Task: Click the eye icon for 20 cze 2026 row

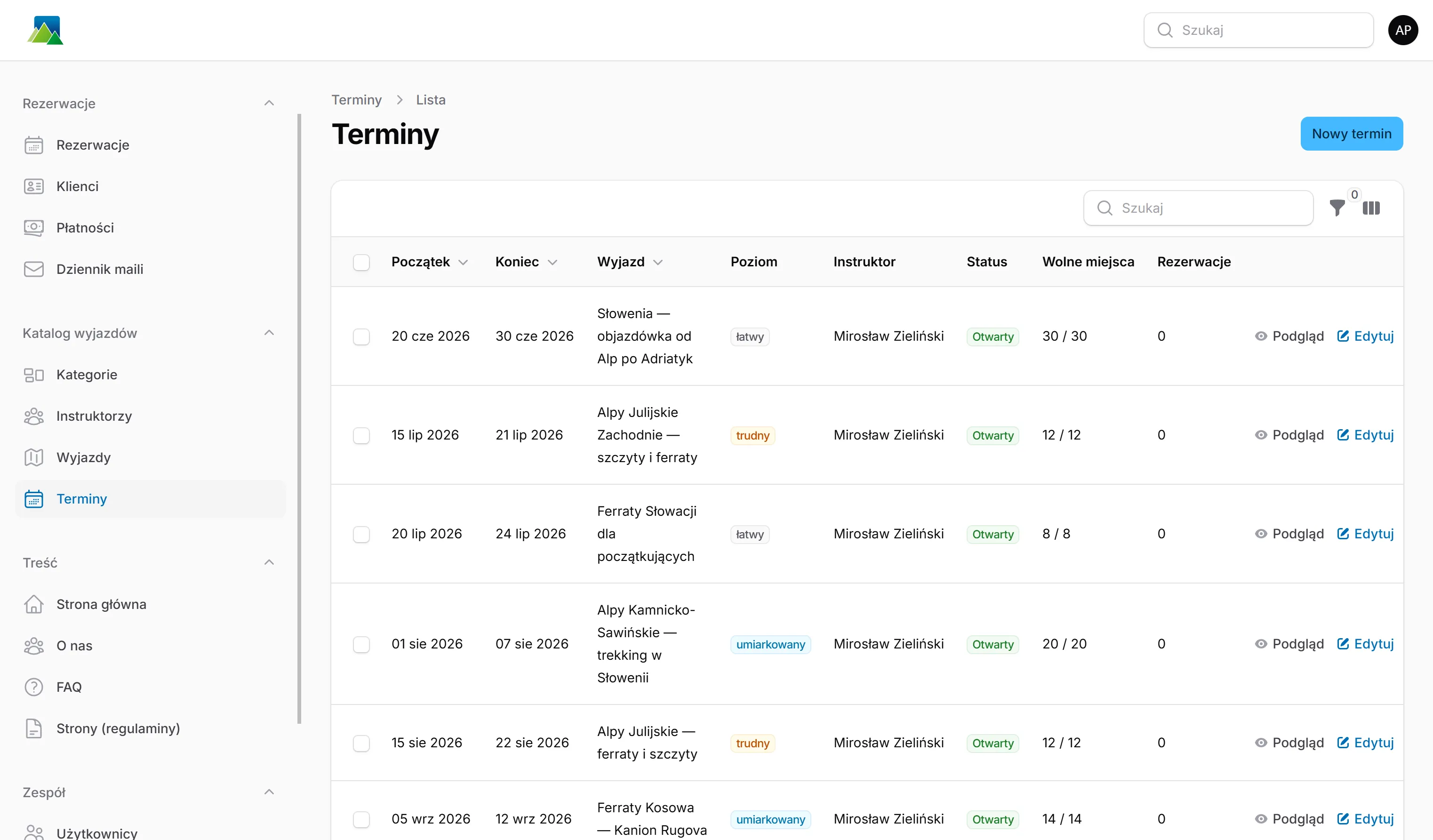Action: point(1261,336)
